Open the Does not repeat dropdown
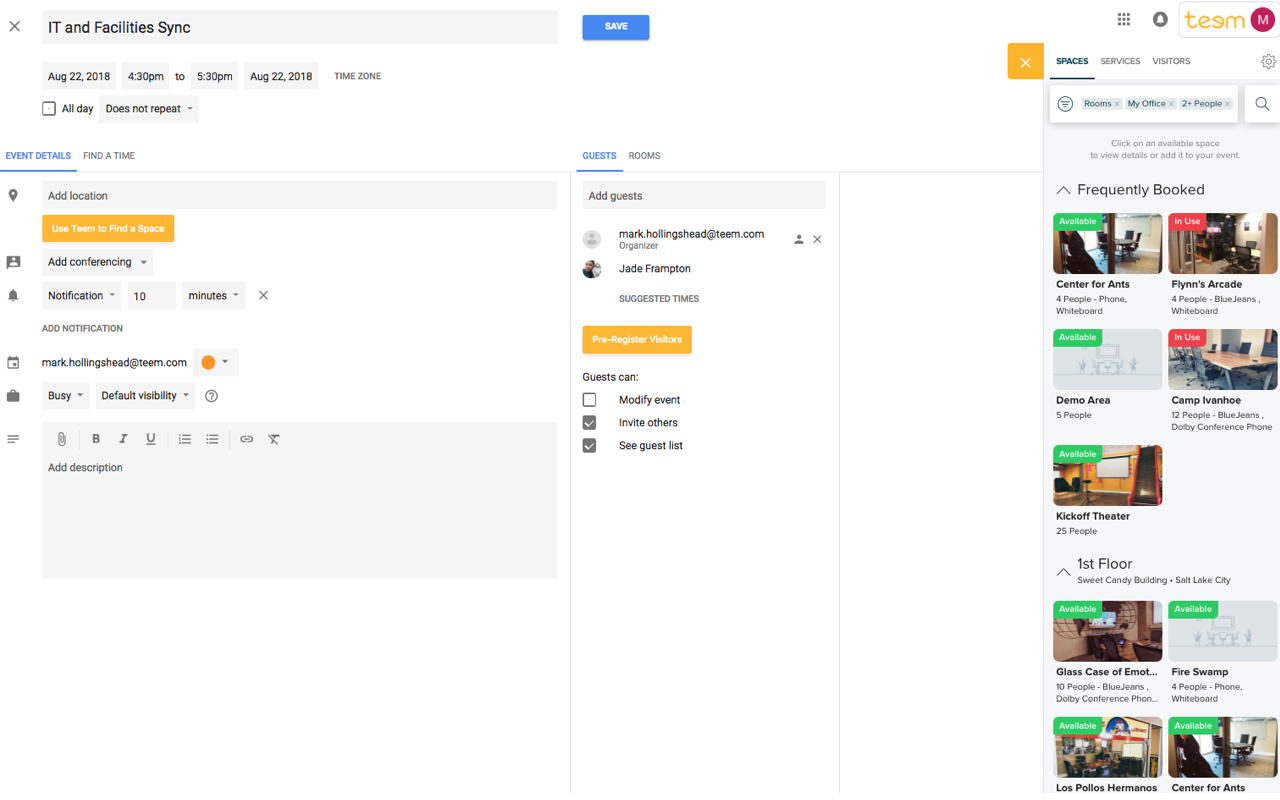 point(149,109)
